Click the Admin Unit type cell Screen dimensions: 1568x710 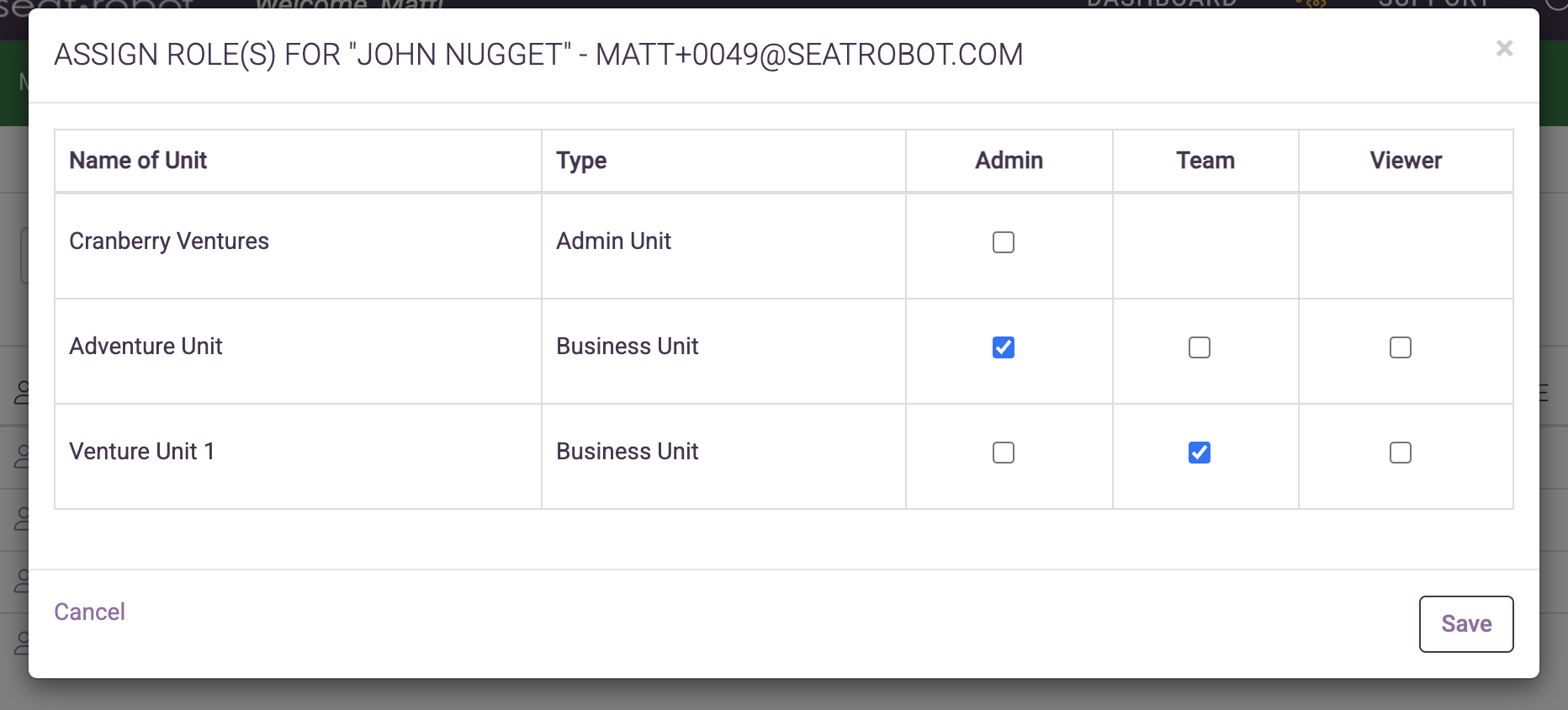point(613,241)
